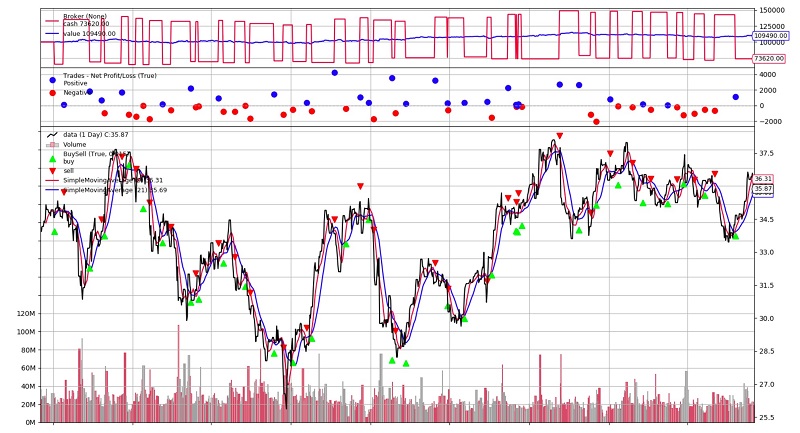Click the red line sample beside cash 73620.00
Screen dimensions: 800x433
pos(52,21)
